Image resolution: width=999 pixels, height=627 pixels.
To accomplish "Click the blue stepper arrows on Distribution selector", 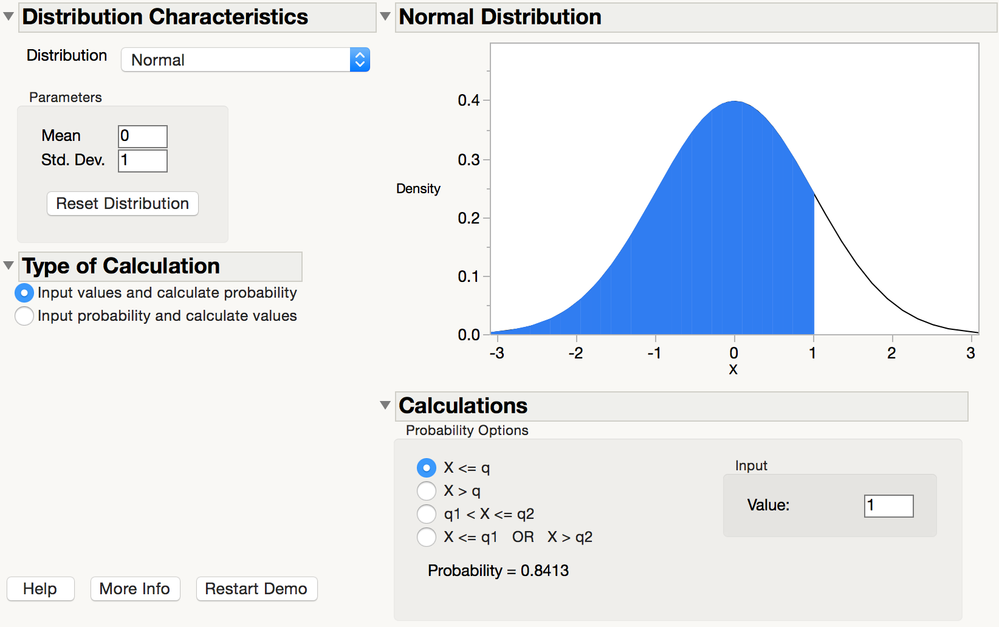I will tap(359, 60).
